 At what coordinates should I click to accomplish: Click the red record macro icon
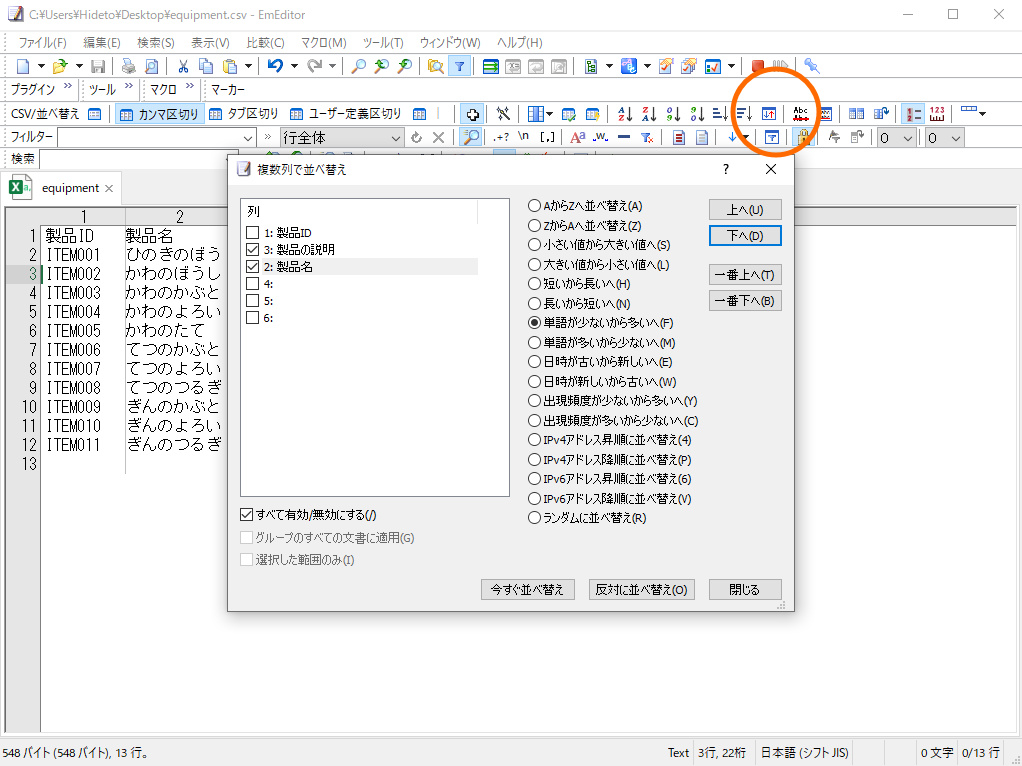tap(757, 66)
